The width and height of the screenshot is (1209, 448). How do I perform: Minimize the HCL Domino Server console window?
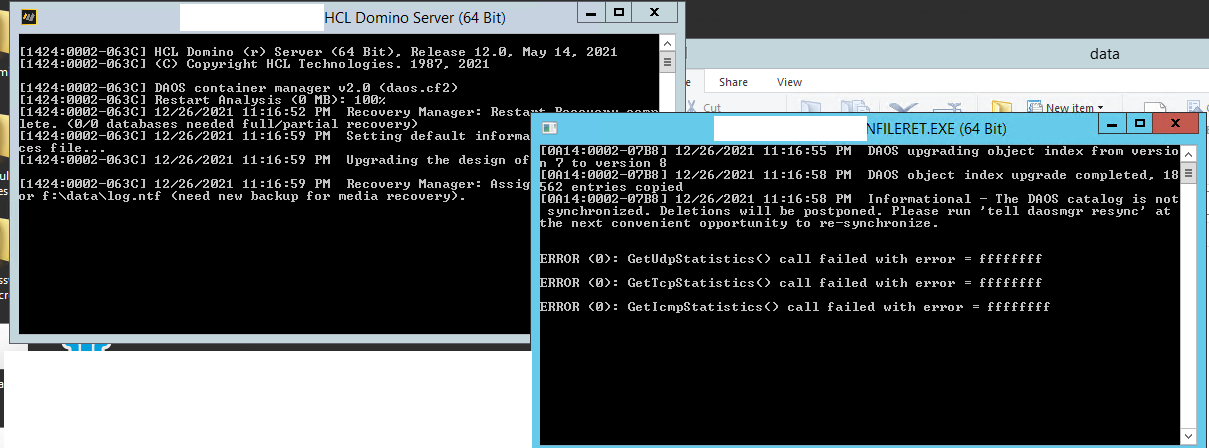click(x=592, y=12)
